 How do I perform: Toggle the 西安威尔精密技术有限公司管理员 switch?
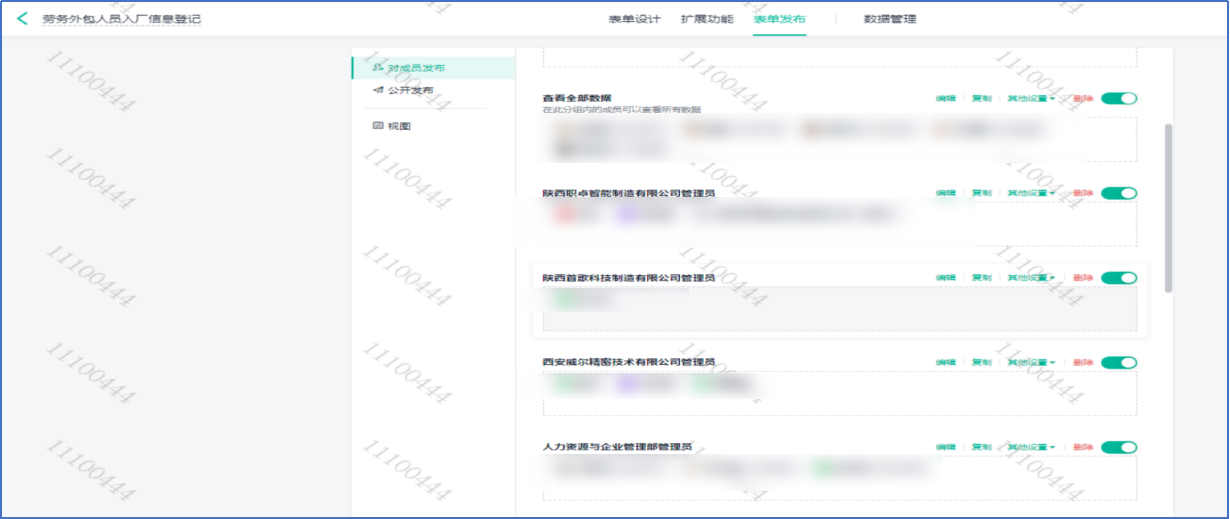[1119, 362]
